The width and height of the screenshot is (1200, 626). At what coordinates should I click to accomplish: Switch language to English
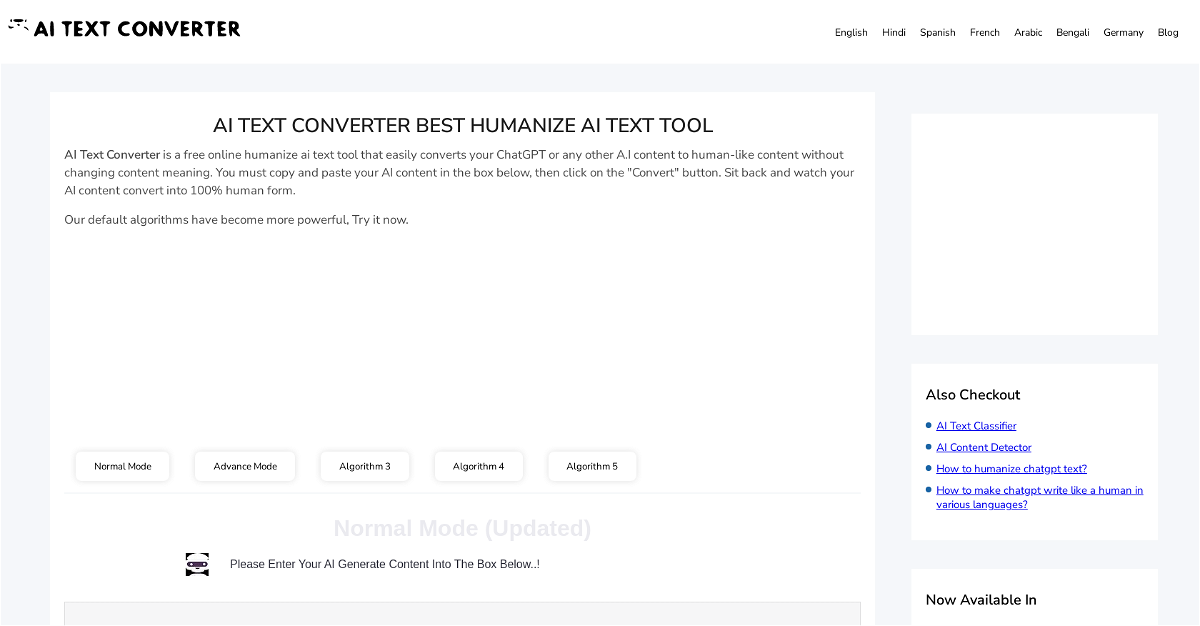click(851, 33)
